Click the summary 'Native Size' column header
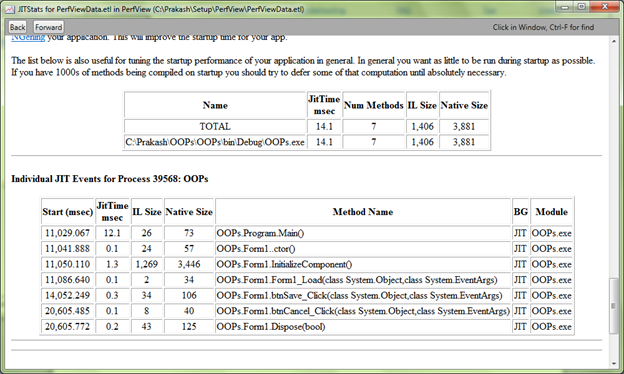 click(464, 105)
